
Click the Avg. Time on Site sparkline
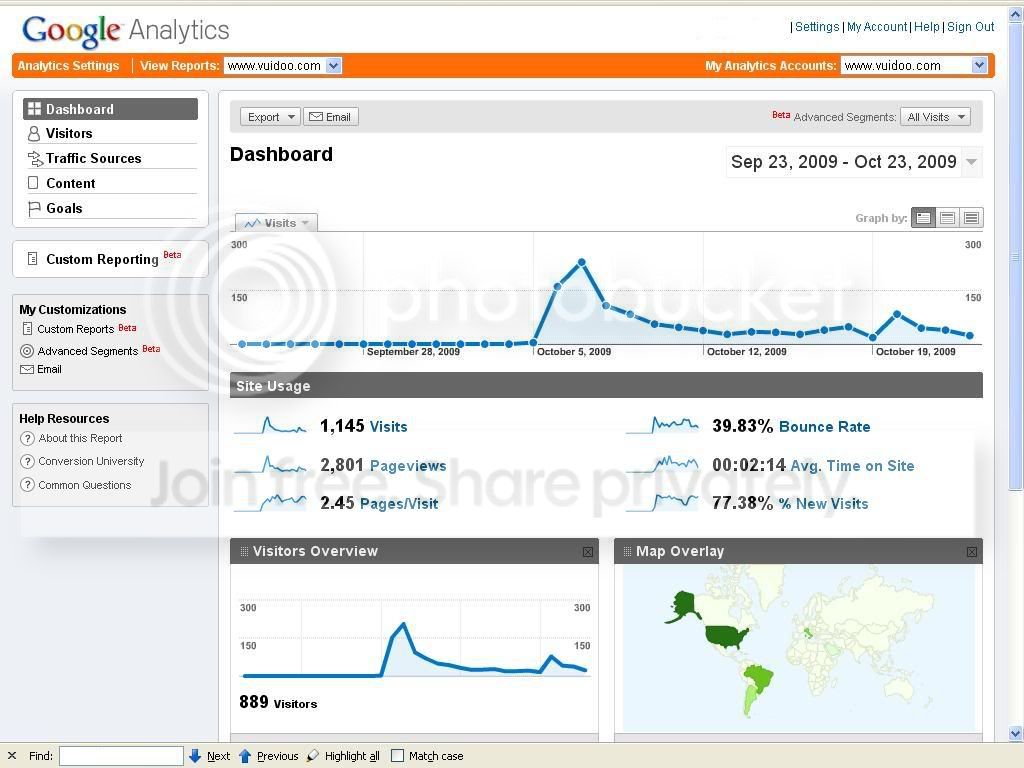[662, 464]
